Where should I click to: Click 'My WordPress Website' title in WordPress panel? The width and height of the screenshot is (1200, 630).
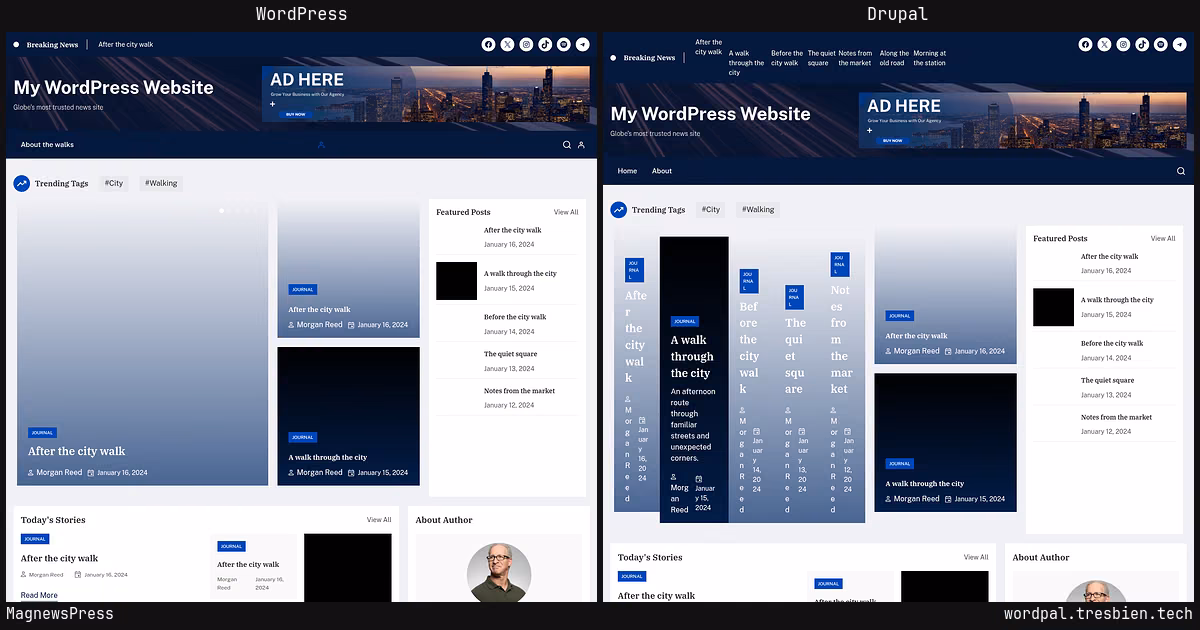click(x=113, y=88)
